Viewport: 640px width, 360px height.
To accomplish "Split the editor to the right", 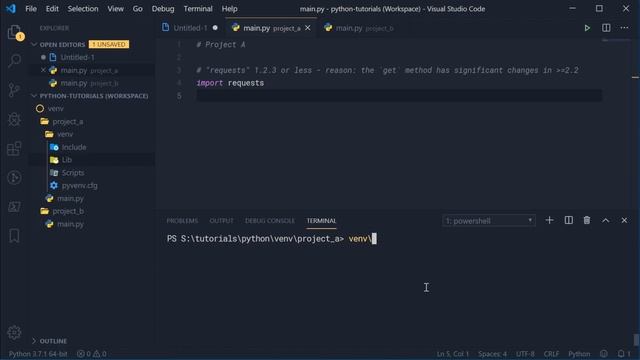I will (606, 28).
